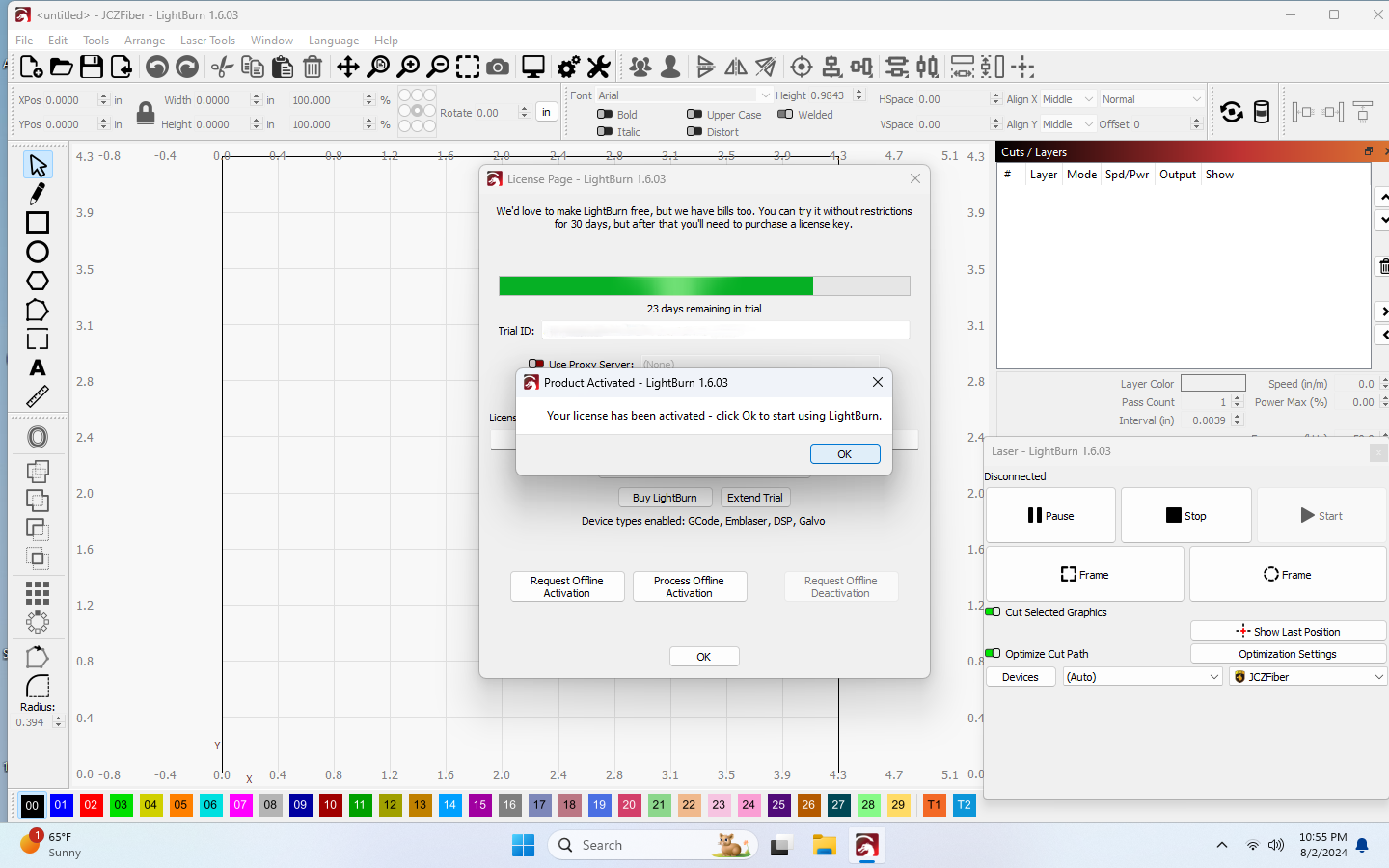Open the Font Arial dropdown

tap(684, 95)
